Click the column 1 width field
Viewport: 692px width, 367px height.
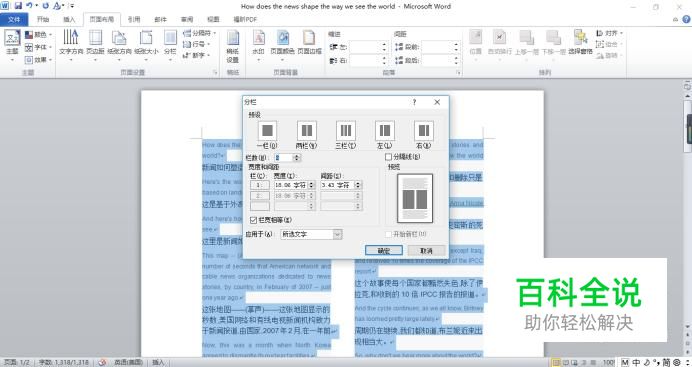tap(290, 185)
